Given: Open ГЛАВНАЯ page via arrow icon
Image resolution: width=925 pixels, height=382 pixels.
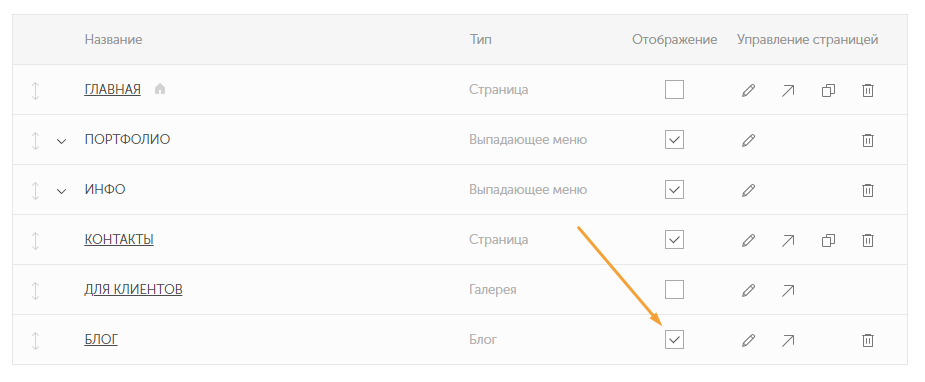Looking at the screenshot, I should (788, 90).
